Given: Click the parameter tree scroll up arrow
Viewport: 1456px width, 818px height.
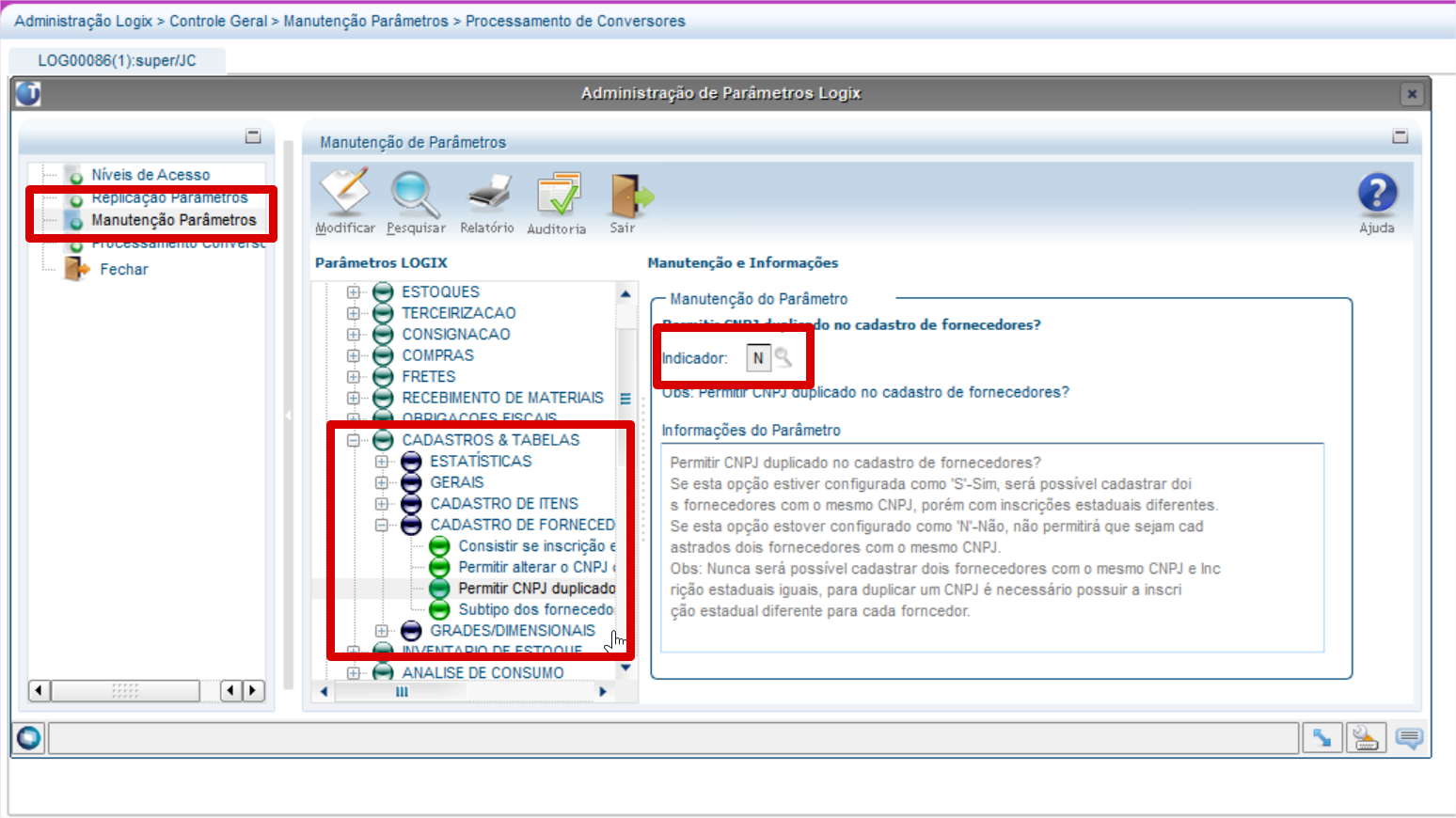Looking at the screenshot, I should [625, 293].
